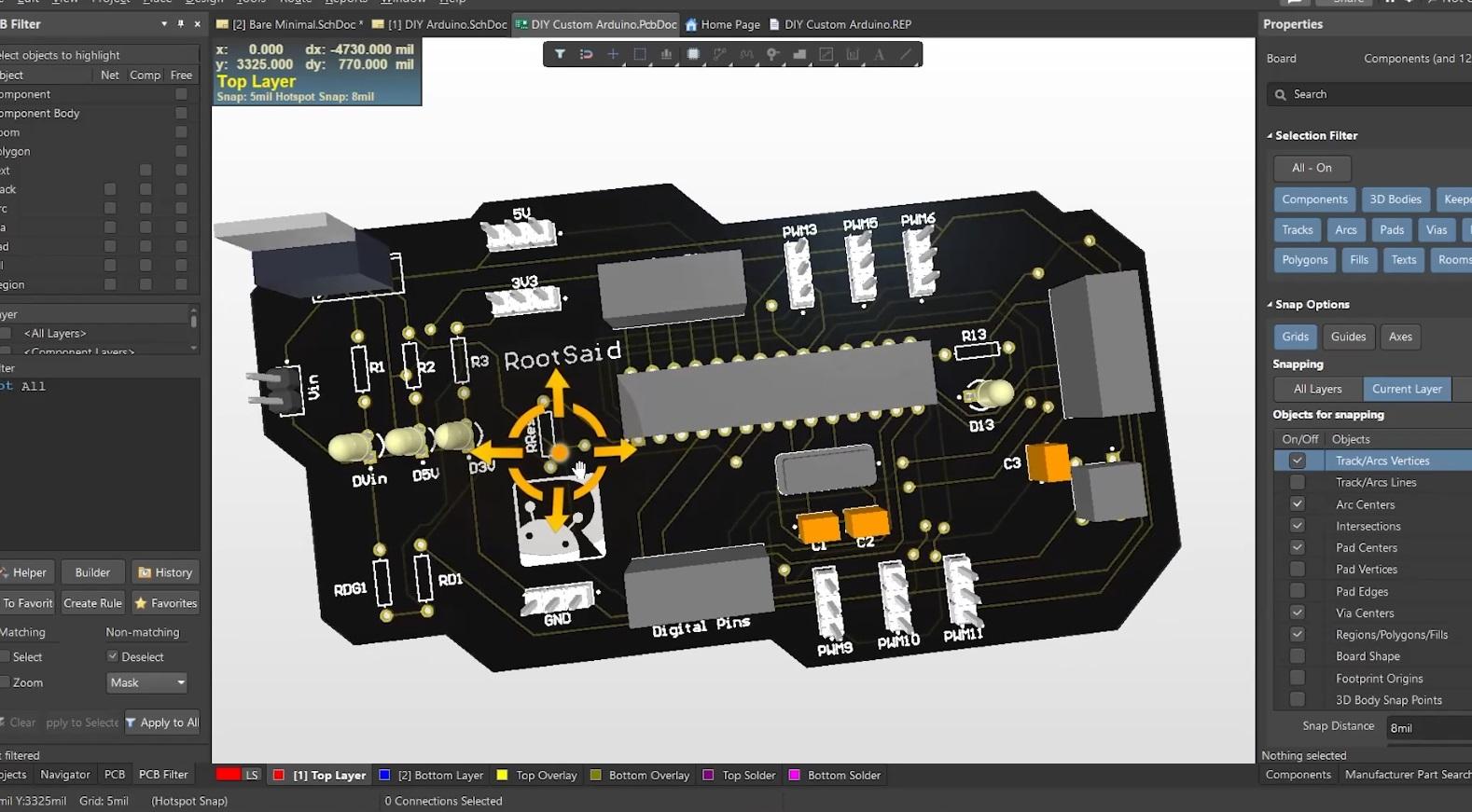1472x812 pixels.
Task: Toggle the Deselect non-matching checkbox
Action: tap(113, 656)
